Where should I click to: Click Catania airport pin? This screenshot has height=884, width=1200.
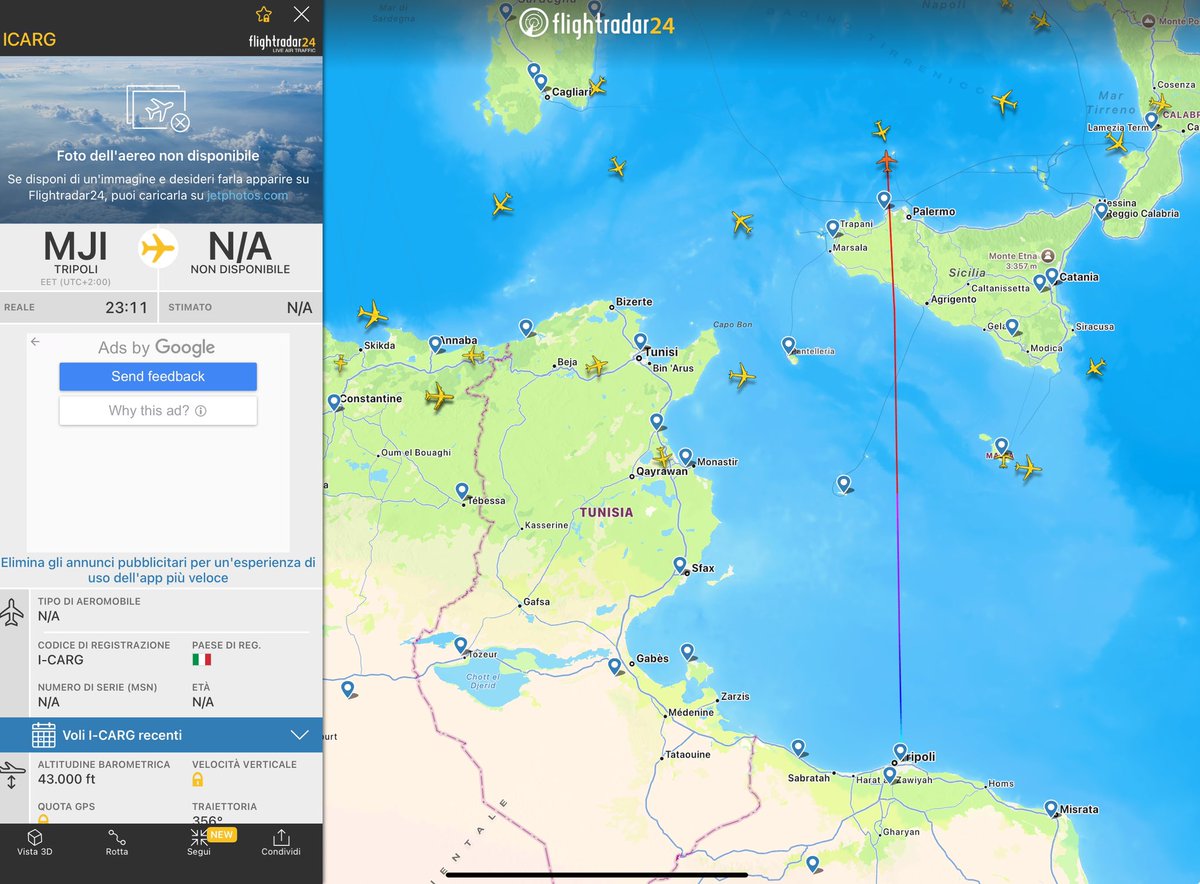1052,276
